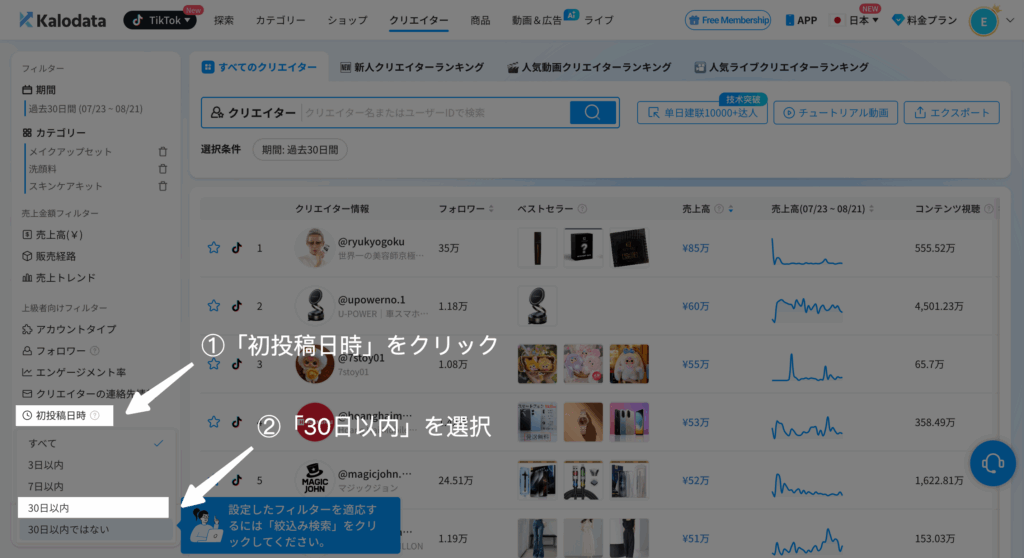Switch to 新人クリエイターランキング tab

[x=412, y=67]
